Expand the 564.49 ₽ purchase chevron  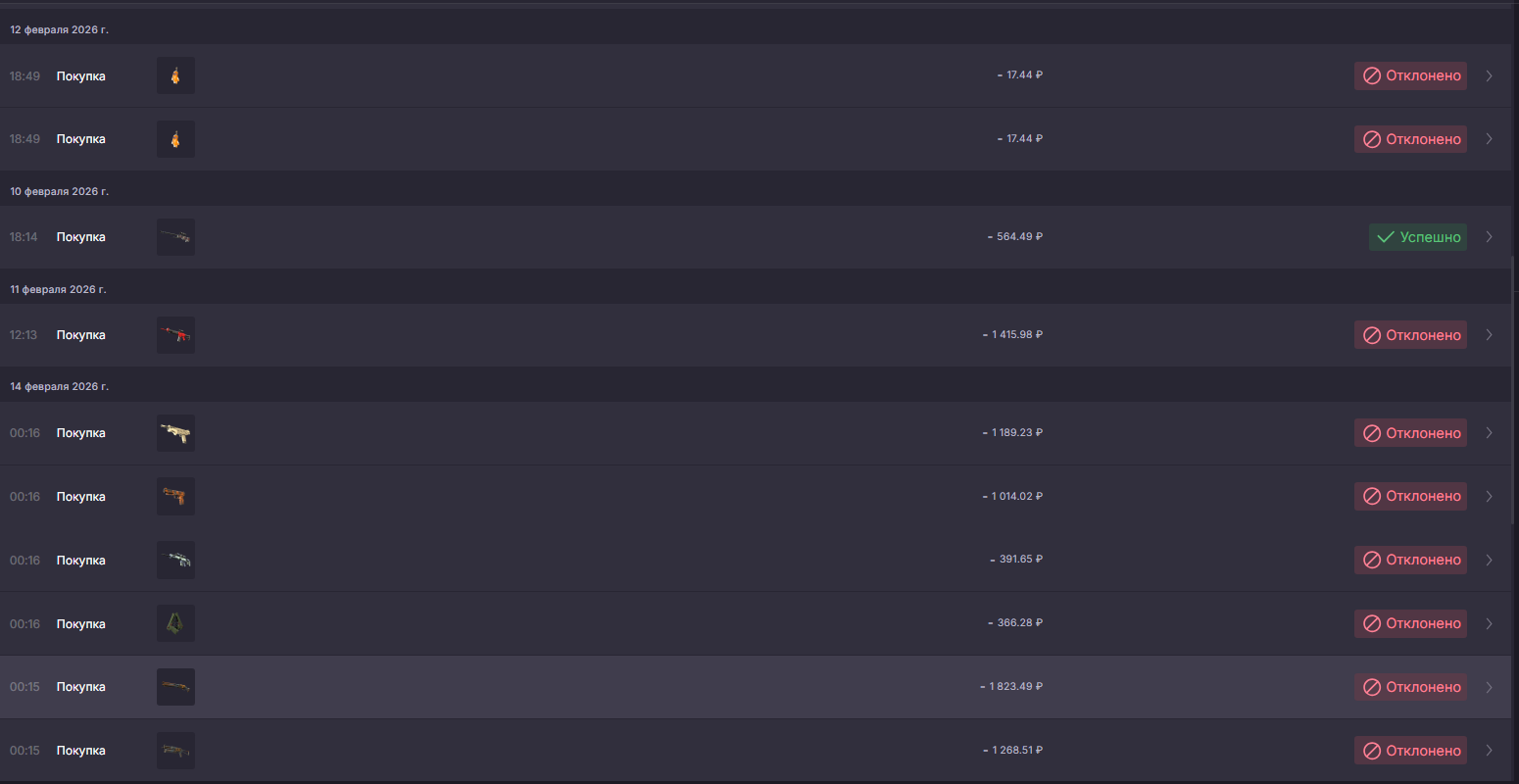point(1489,237)
